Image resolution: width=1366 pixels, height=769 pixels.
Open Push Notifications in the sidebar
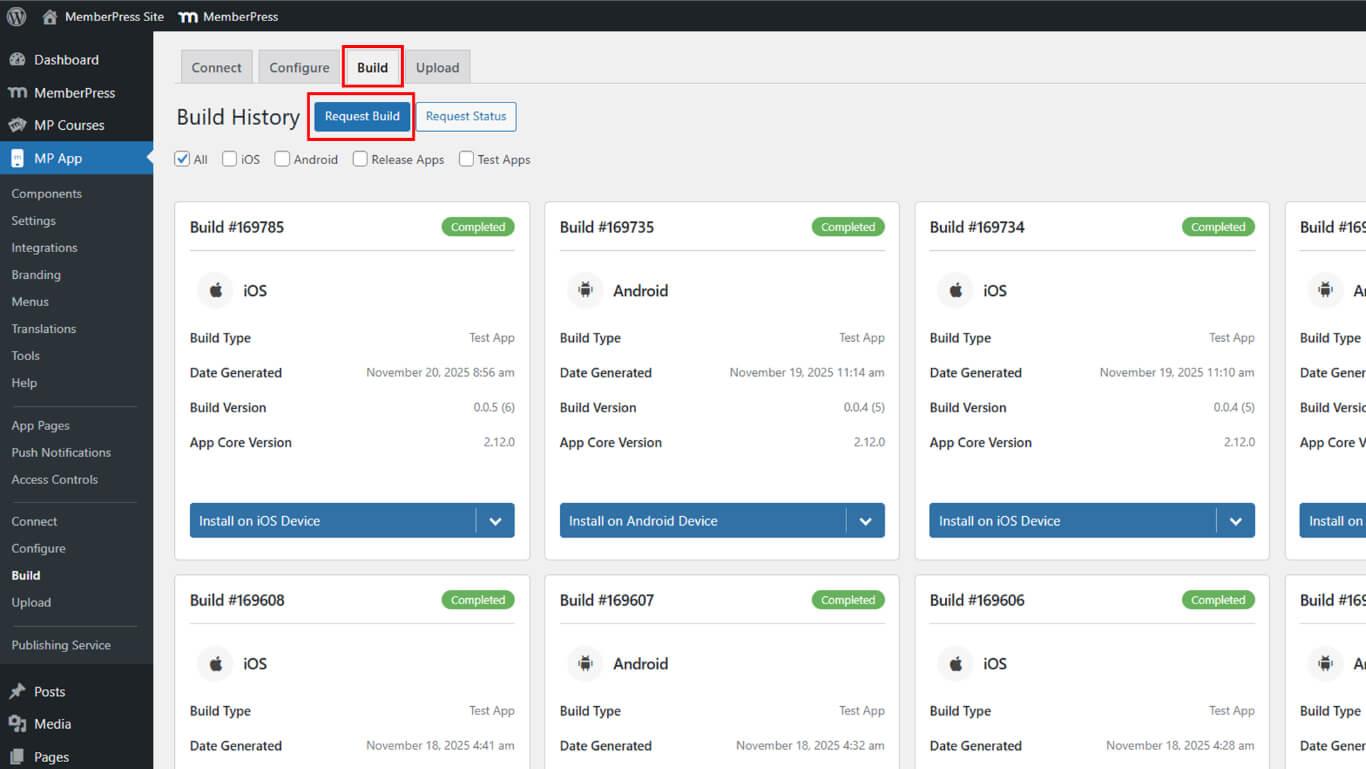click(x=61, y=453)
